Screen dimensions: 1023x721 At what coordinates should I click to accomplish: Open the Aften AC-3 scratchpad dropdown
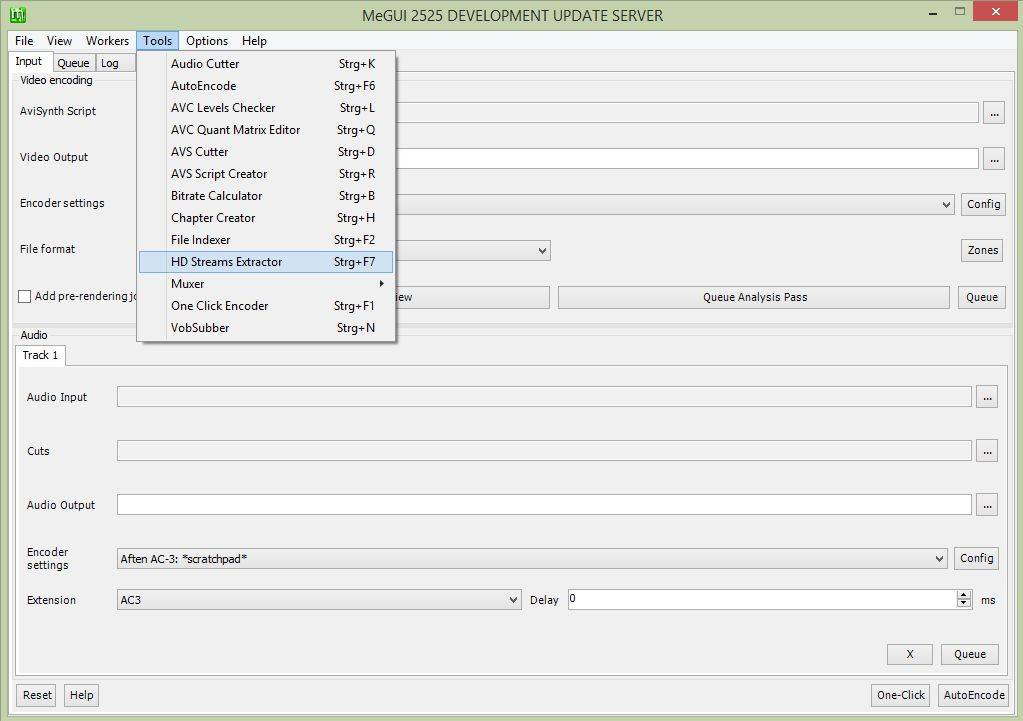click(x=532, y=559)
